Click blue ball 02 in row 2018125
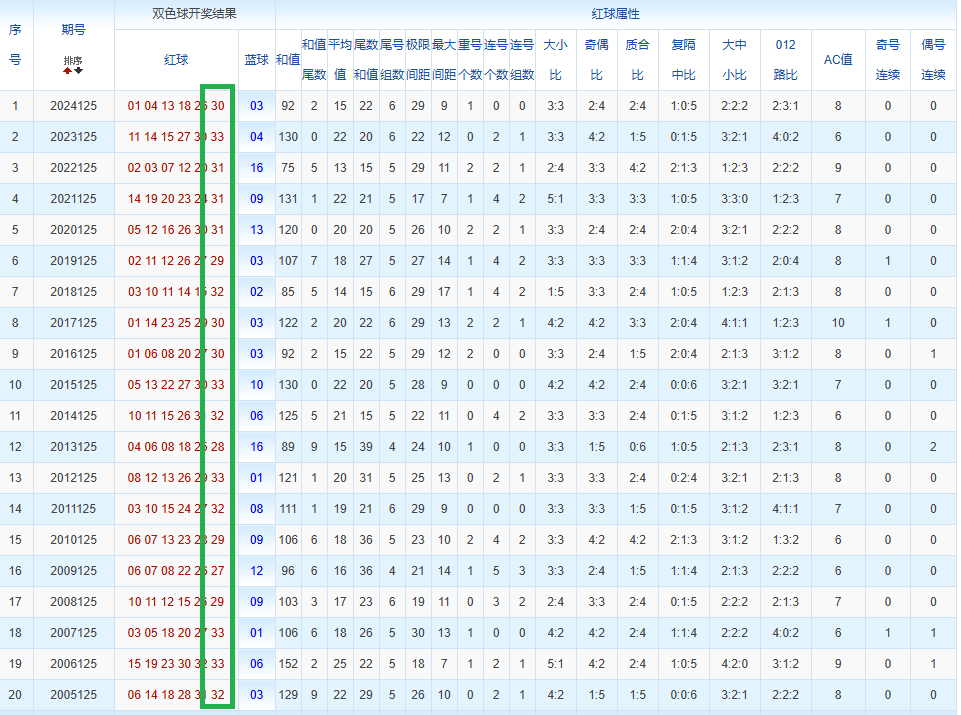Screen dimensions: 961x715 (256, 292)
